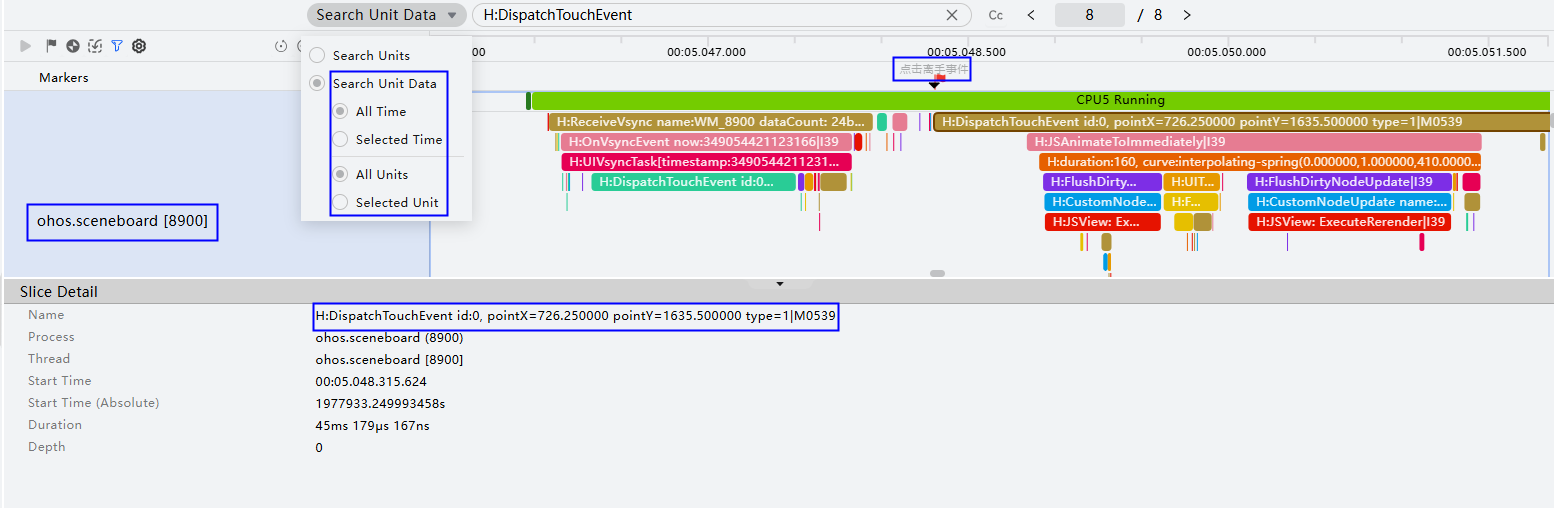The width and height of the screenshot is (1554, 508).
Task: Click the Slice Detail panel header
Action: click(x=777, y=292)
